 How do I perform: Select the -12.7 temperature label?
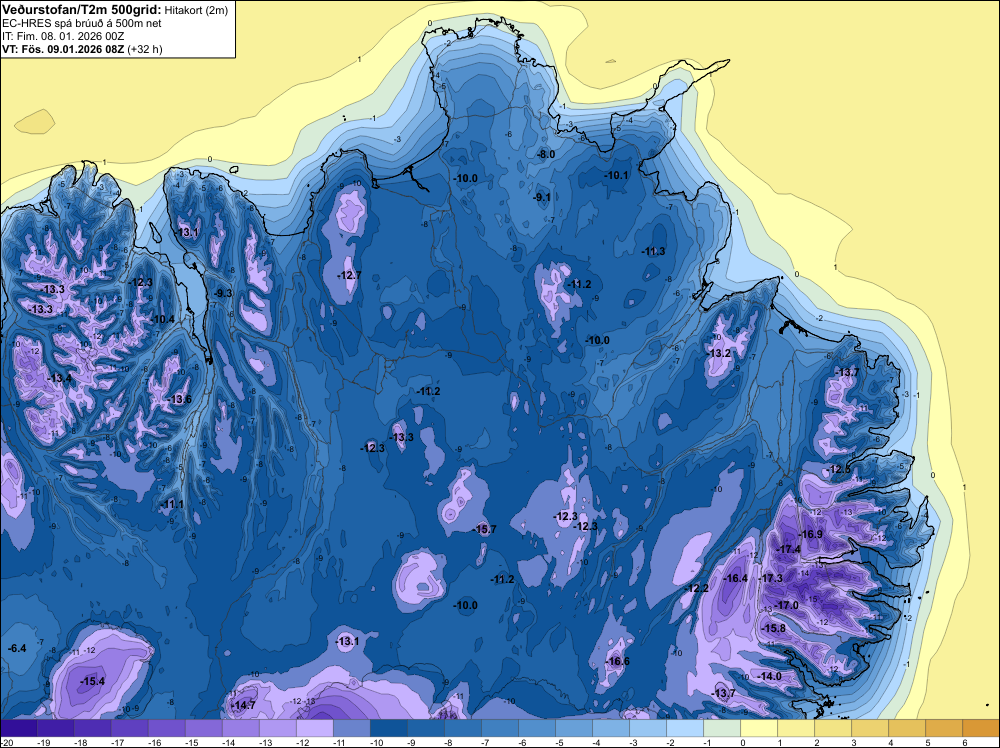coord(349,275)
